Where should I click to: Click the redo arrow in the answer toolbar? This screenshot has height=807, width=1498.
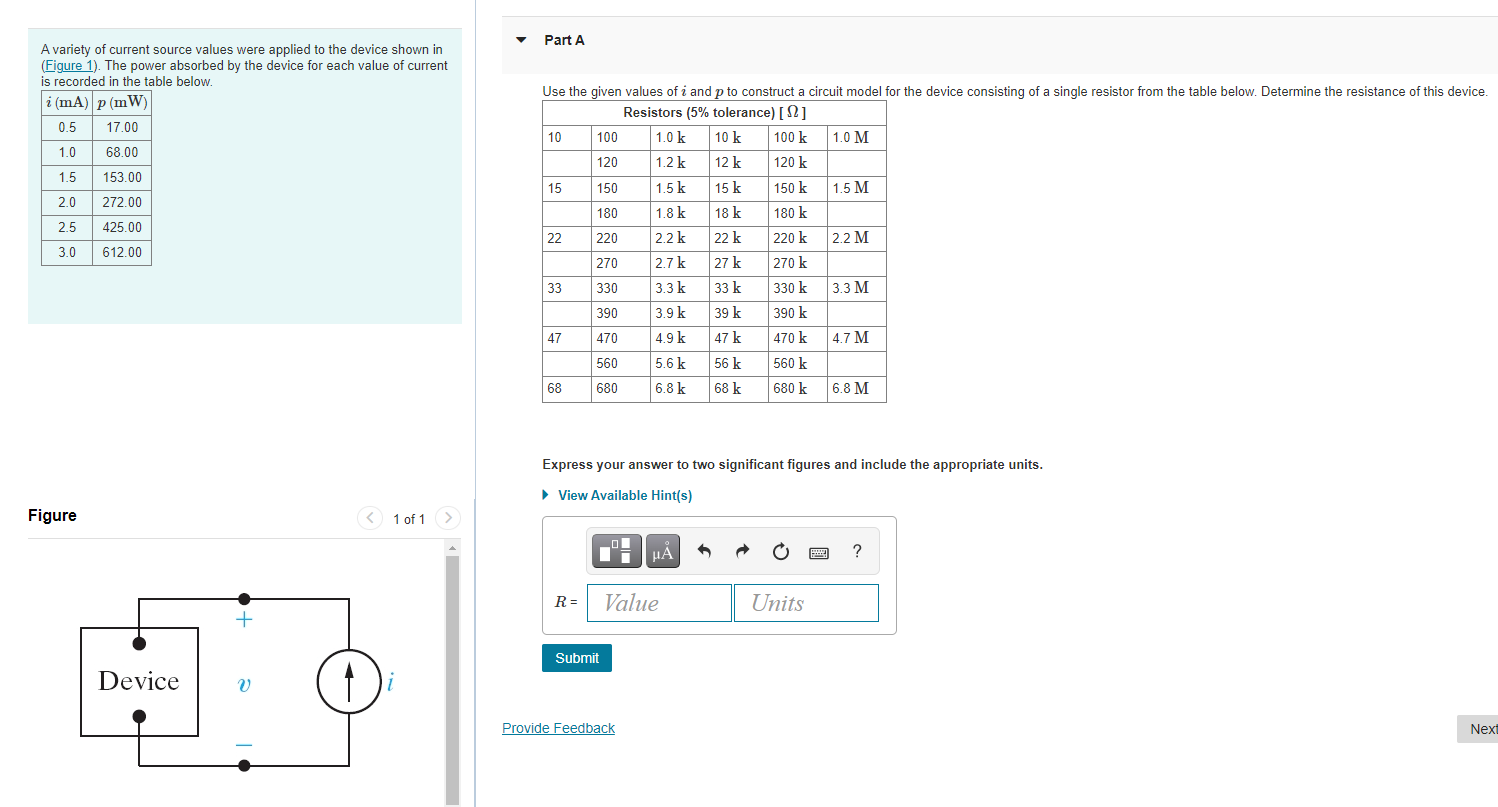[x=742, y=551]
